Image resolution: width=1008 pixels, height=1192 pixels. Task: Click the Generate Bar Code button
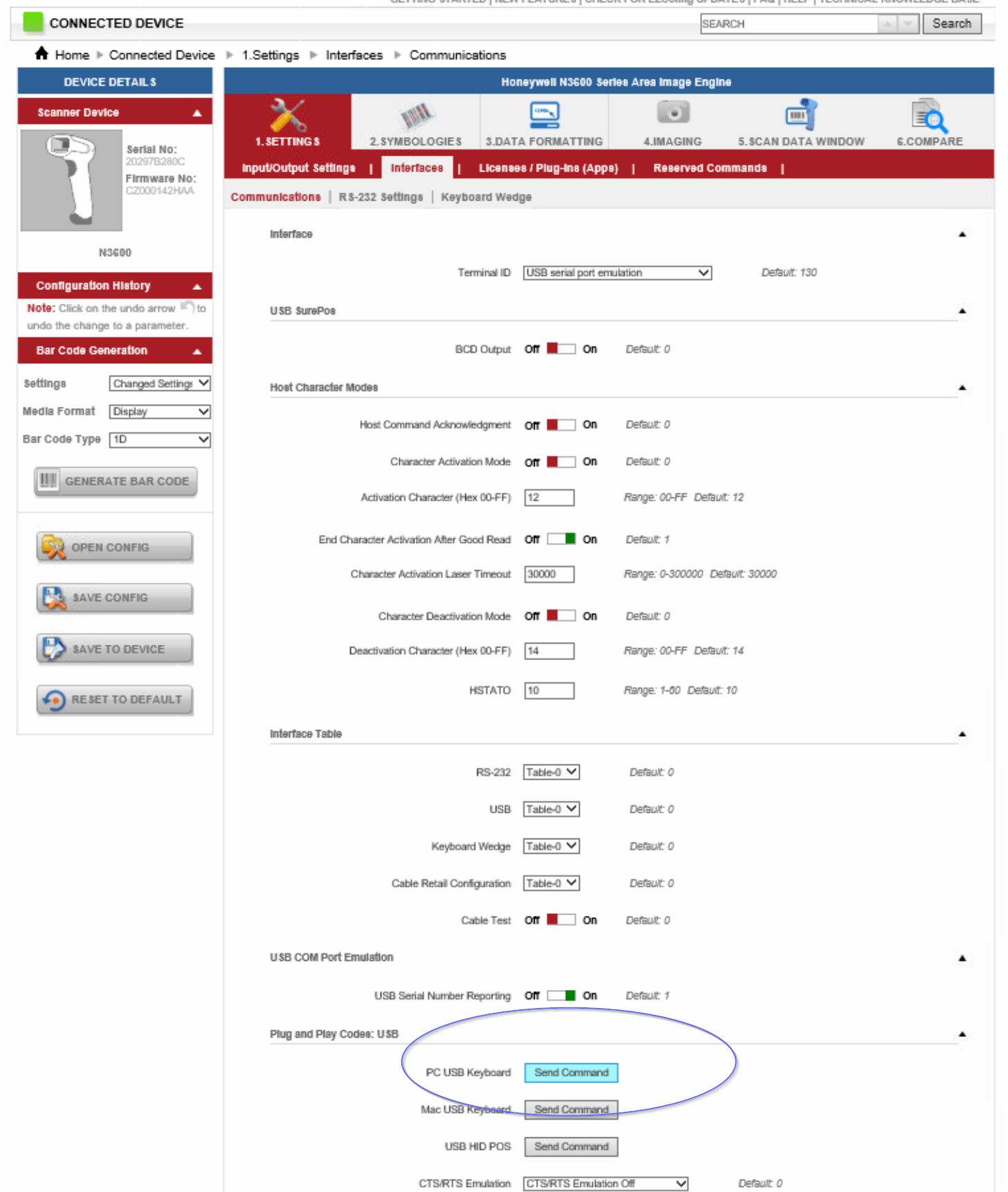click(116, 481)
